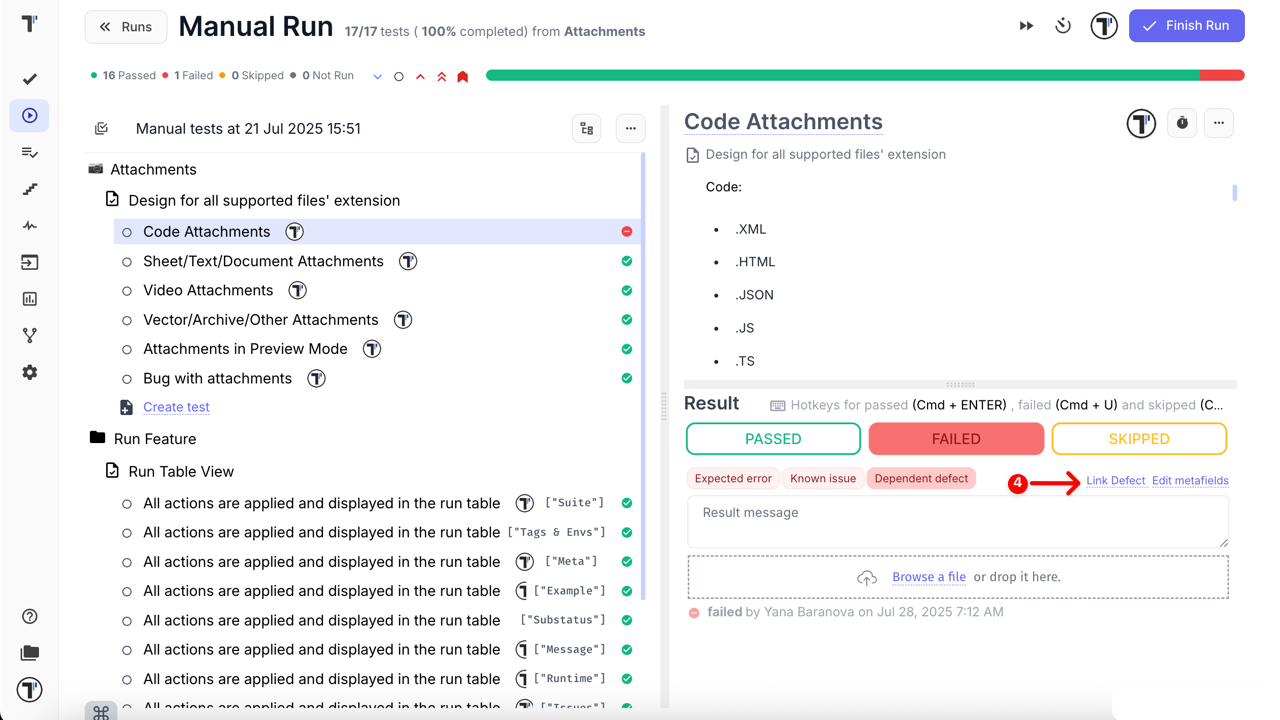Image resolution: width=1280 pixels, height=720 pixels.
Task: Open Settings gear in the left sidebar
Action: coord(30,372)
